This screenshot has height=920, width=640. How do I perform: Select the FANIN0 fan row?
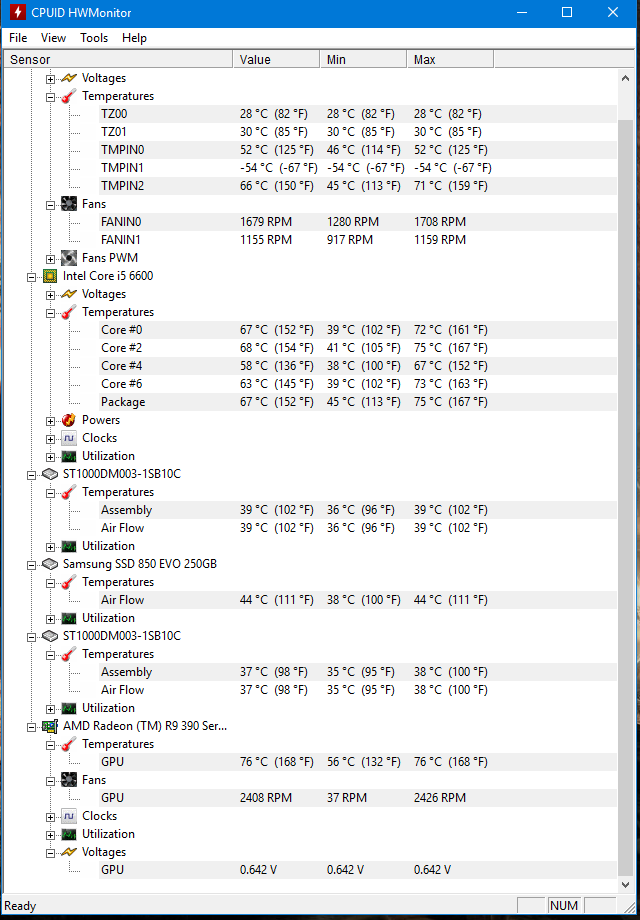tap(358, 222)
